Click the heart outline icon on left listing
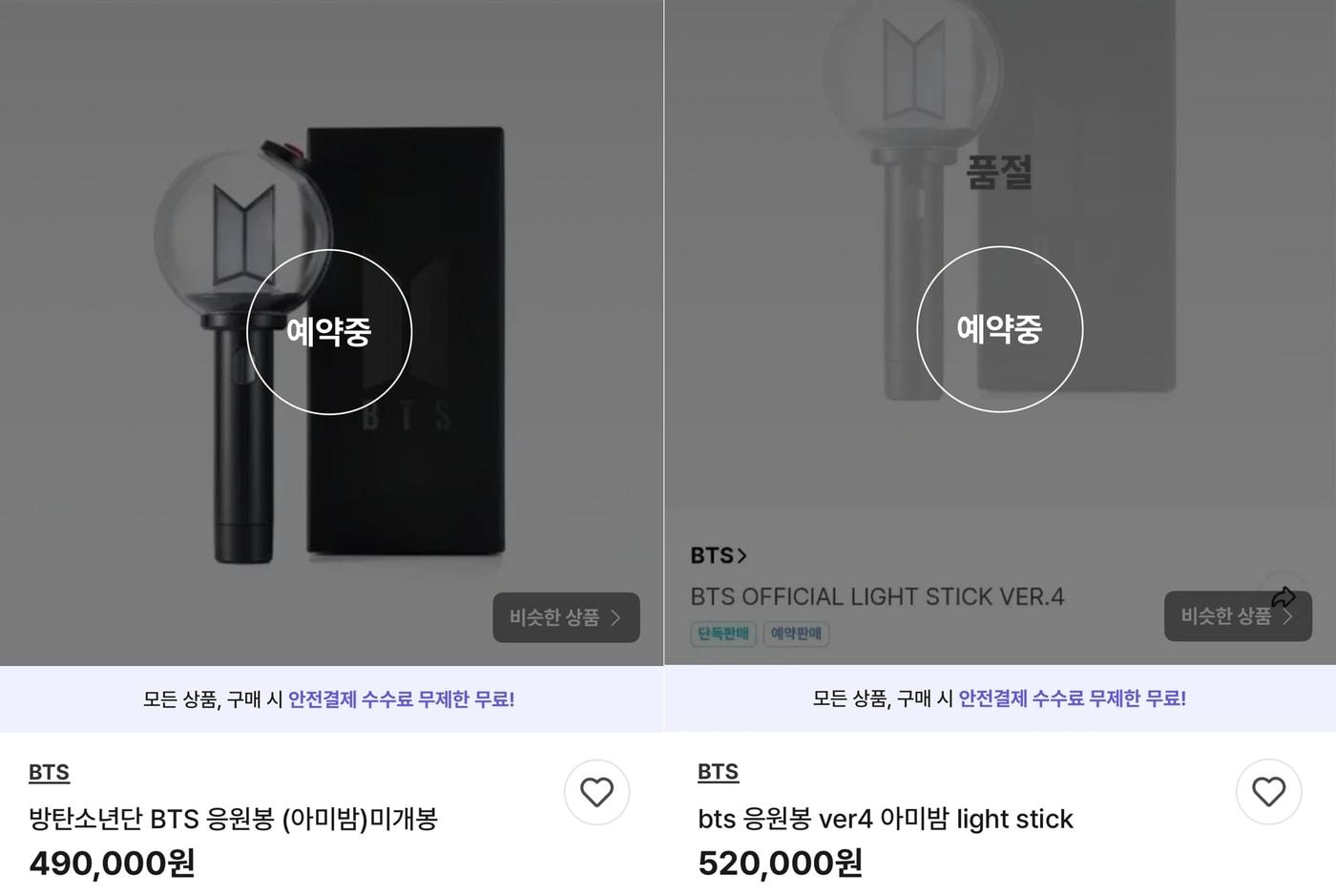This screenshot has height=896, width=1336. (x=597, y=792)
